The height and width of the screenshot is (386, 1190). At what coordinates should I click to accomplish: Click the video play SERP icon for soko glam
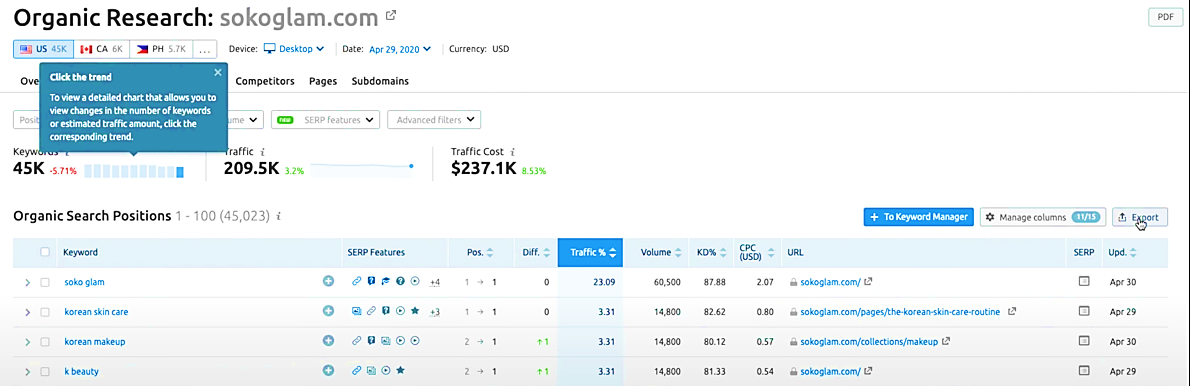coord(414,281)
